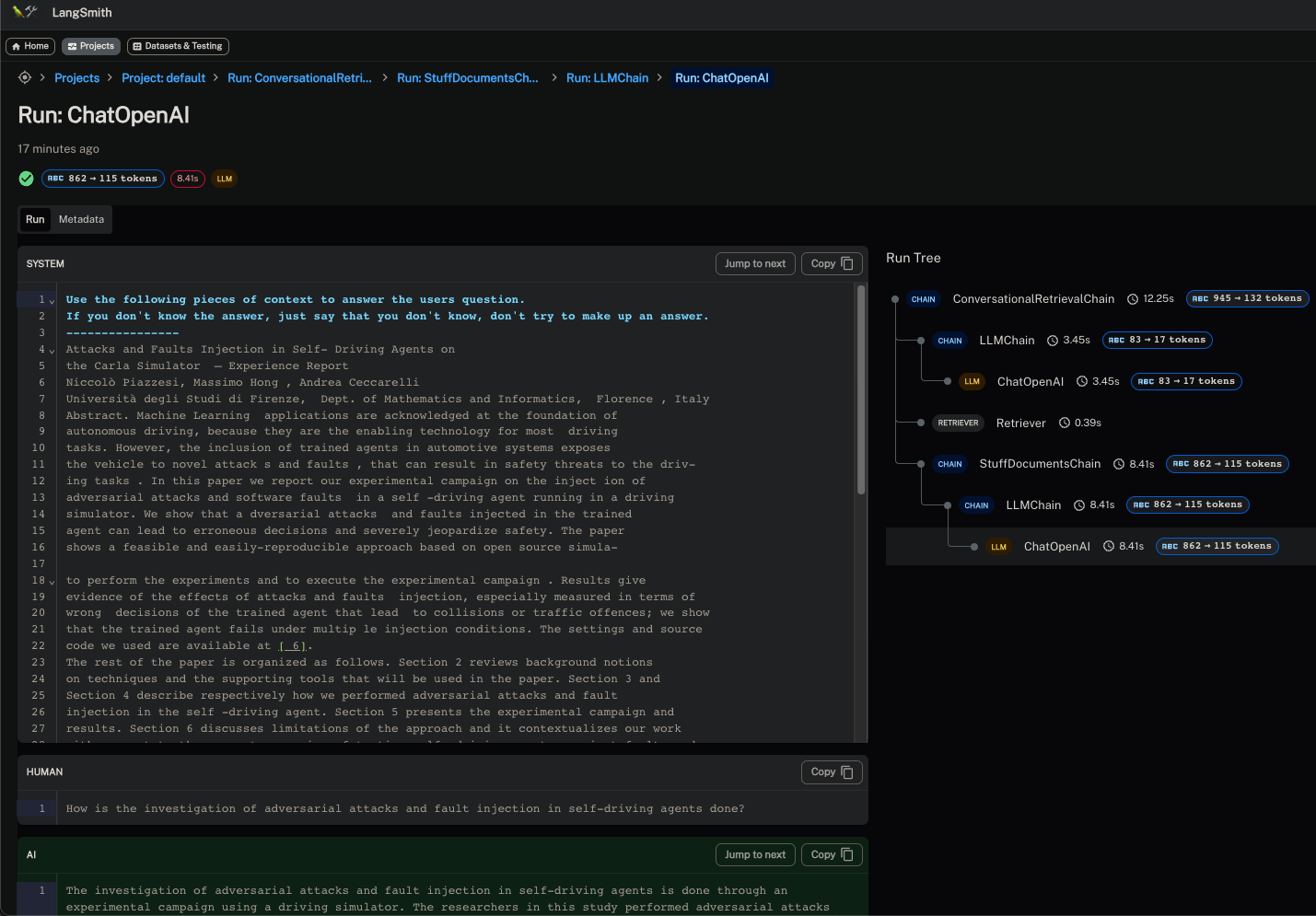Viewport: 1316px width, 916px height.
Task: Copy the HUMAN message
Action: point(832,771)
